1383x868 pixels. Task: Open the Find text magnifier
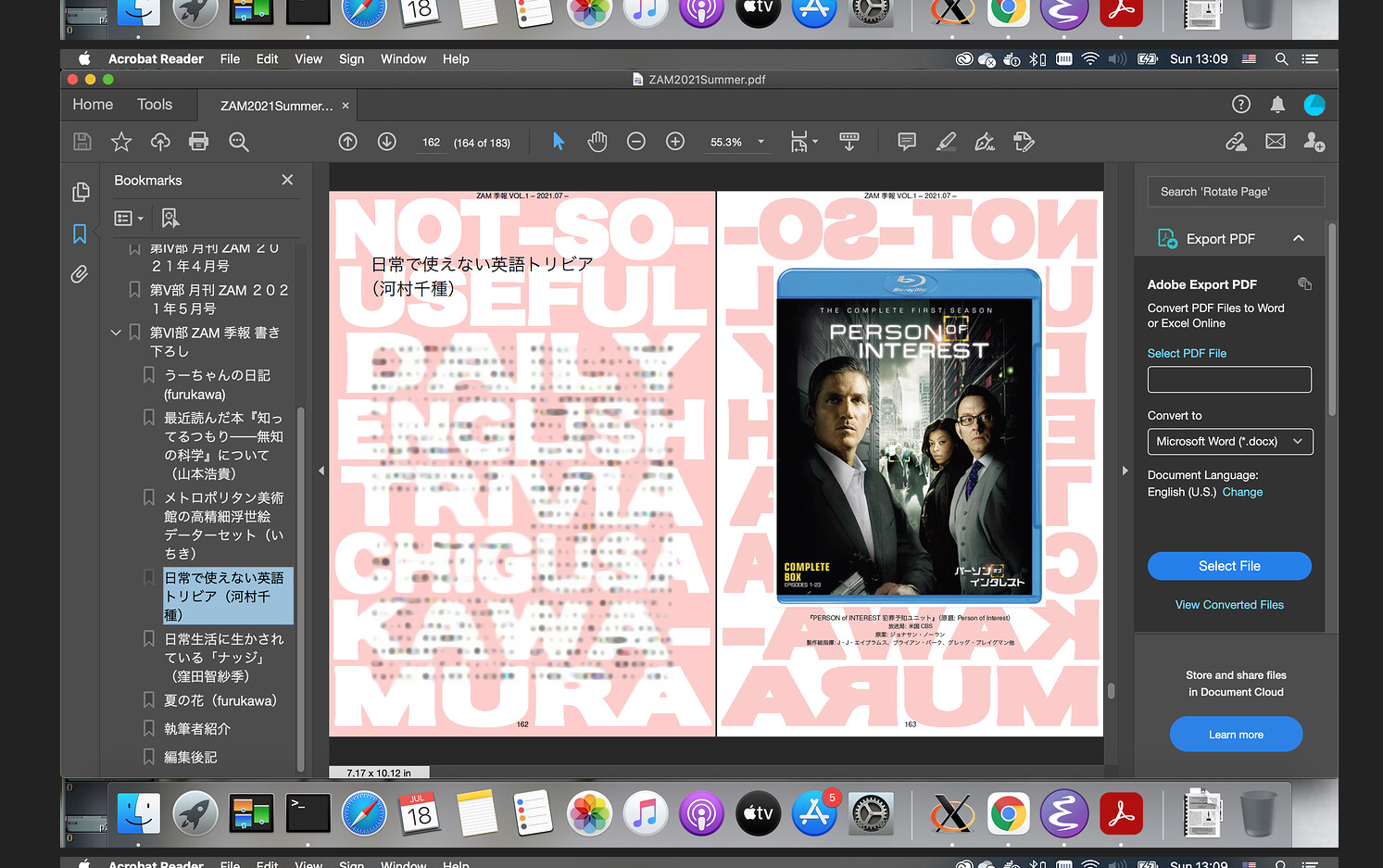point(239,142)
